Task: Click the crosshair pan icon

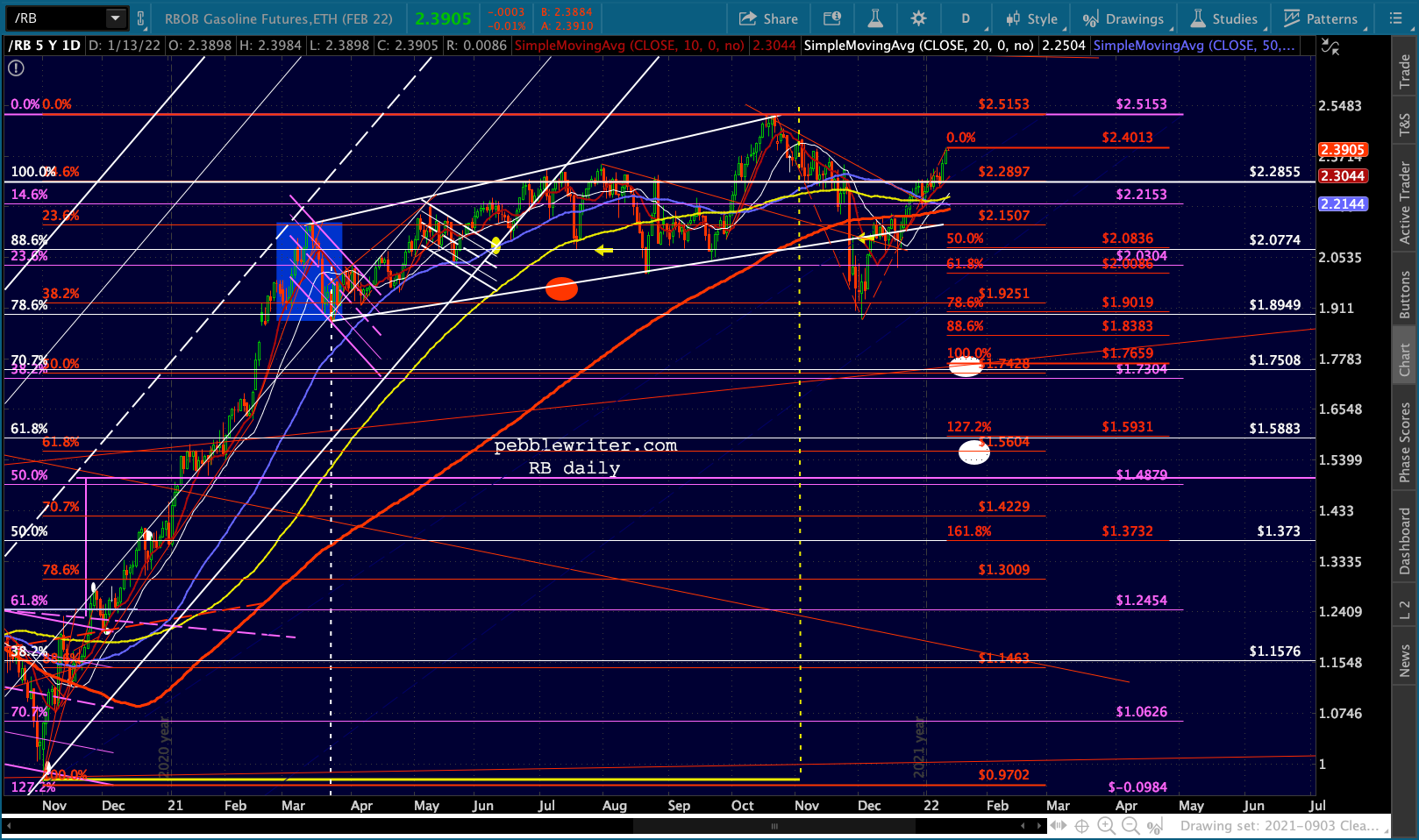Action: 1082,826
